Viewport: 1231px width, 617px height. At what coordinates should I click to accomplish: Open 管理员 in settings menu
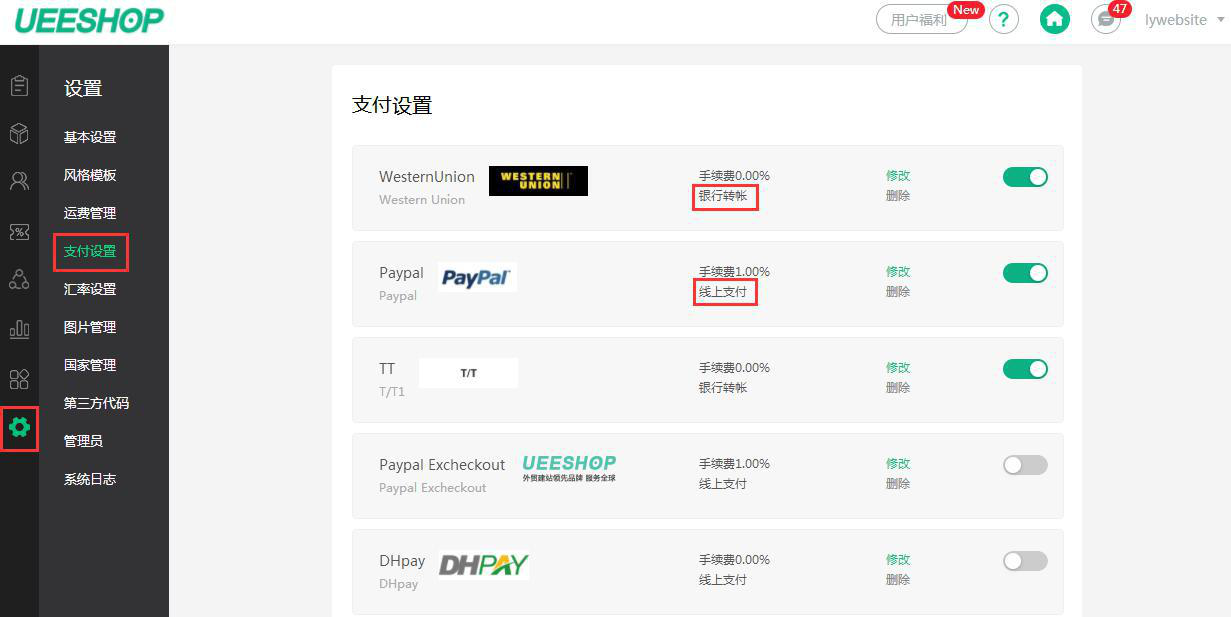(83, 441)
